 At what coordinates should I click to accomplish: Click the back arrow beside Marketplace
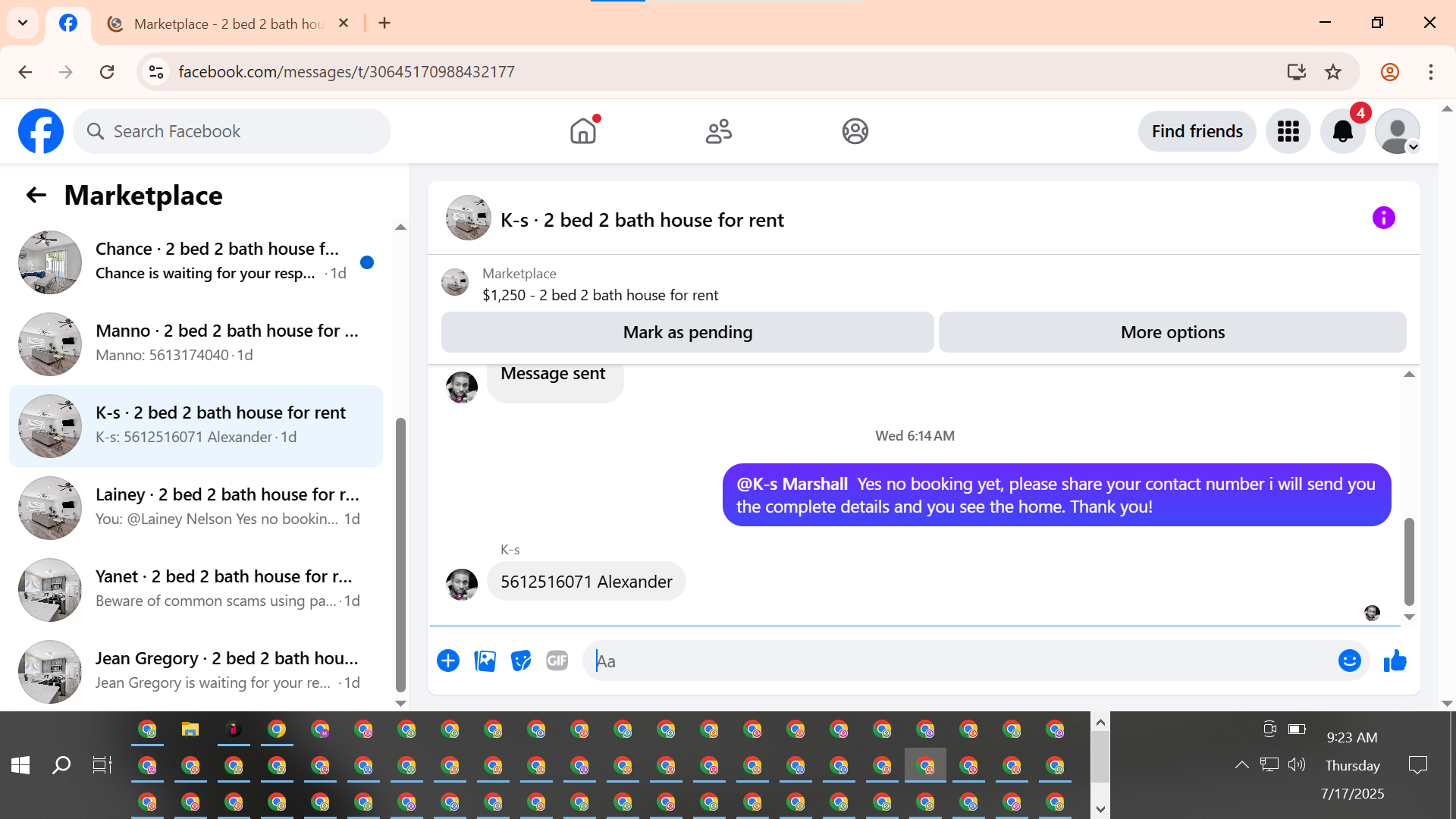click(36, 196)
